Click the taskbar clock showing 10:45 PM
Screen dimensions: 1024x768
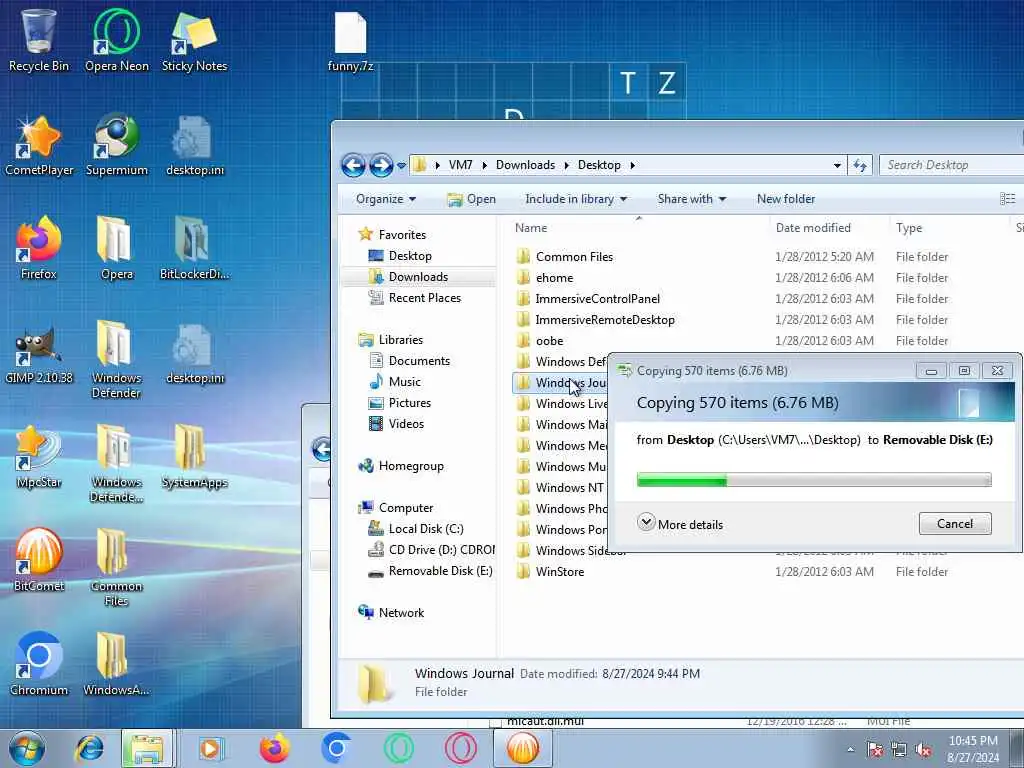pyautogui.click(x=973, y=749)
